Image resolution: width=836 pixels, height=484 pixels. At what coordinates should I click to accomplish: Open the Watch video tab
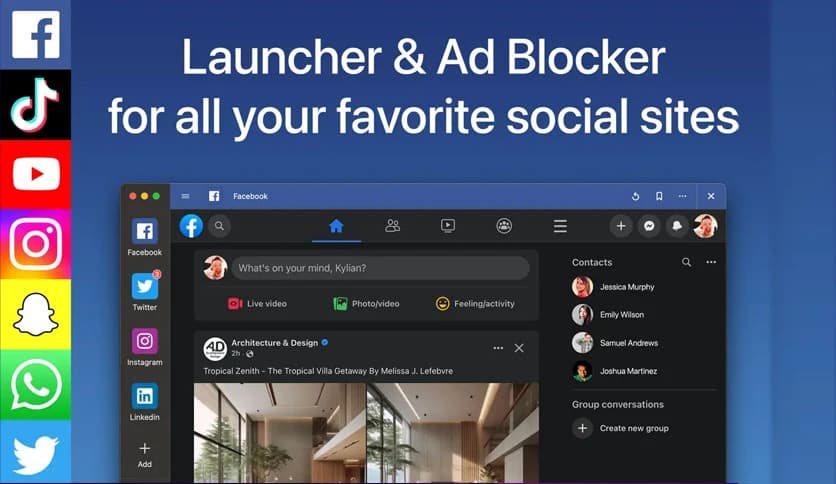pyautogui.click(x=448, y=226)
